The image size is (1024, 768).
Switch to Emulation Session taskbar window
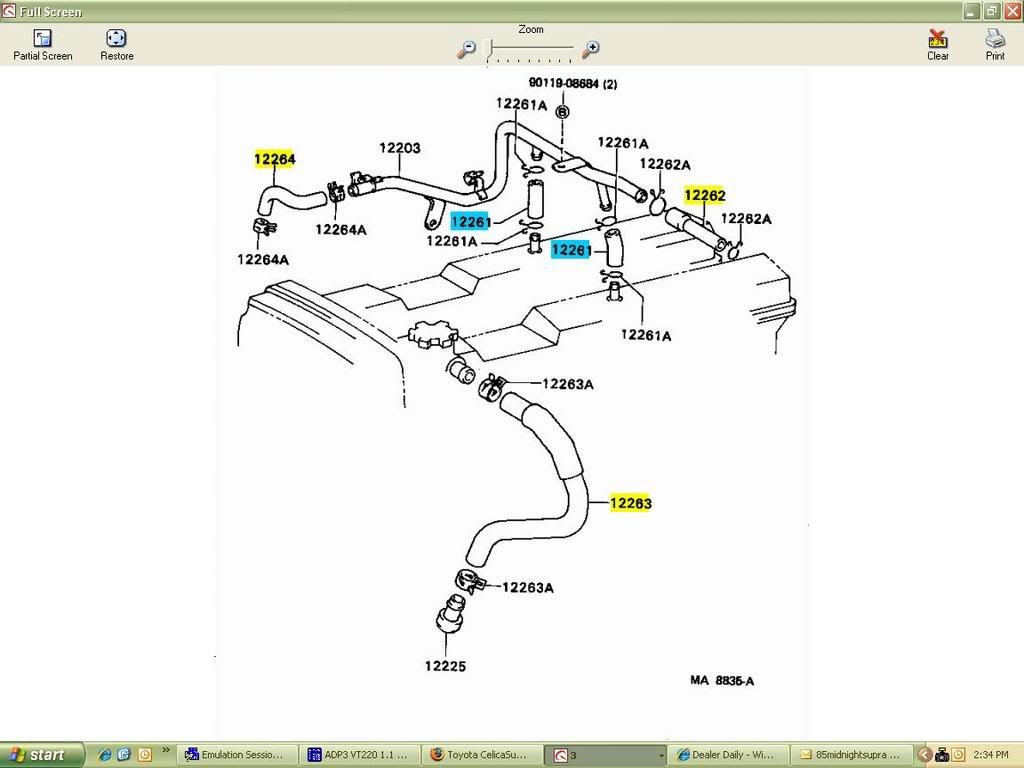click(237, 755)
